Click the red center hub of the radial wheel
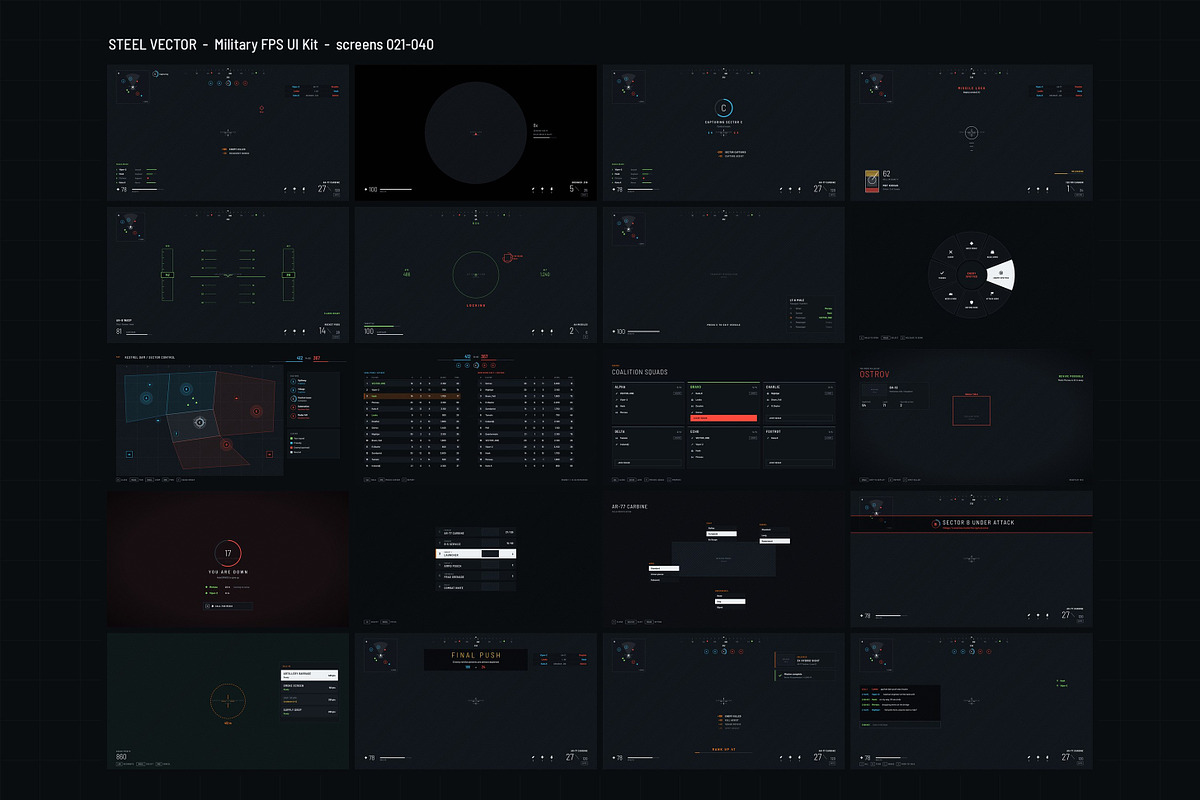 pyautogui.click(x=970, y=275)
